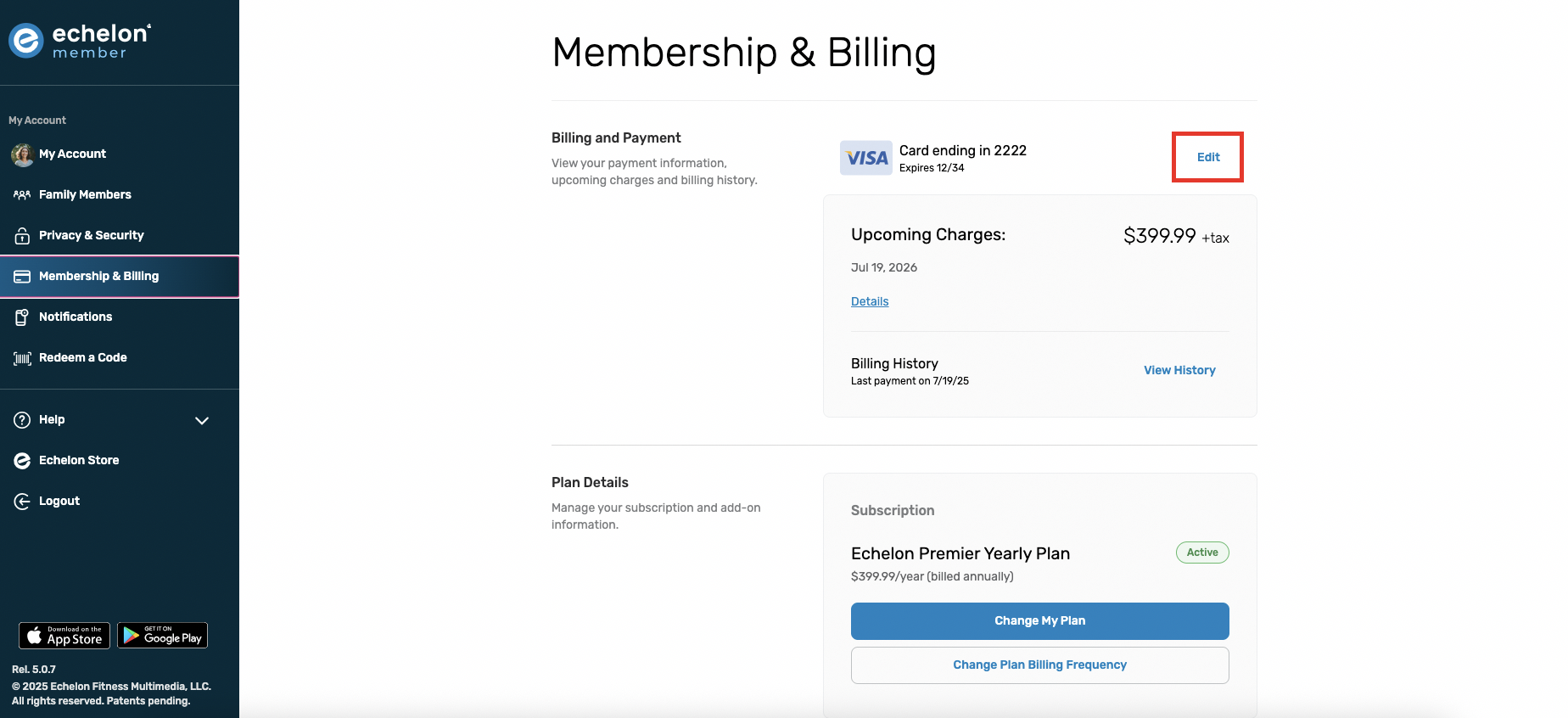Click the VISA card logo
Screen dimensions: 1568x718
pyautogui.click(x=866, y=158)
